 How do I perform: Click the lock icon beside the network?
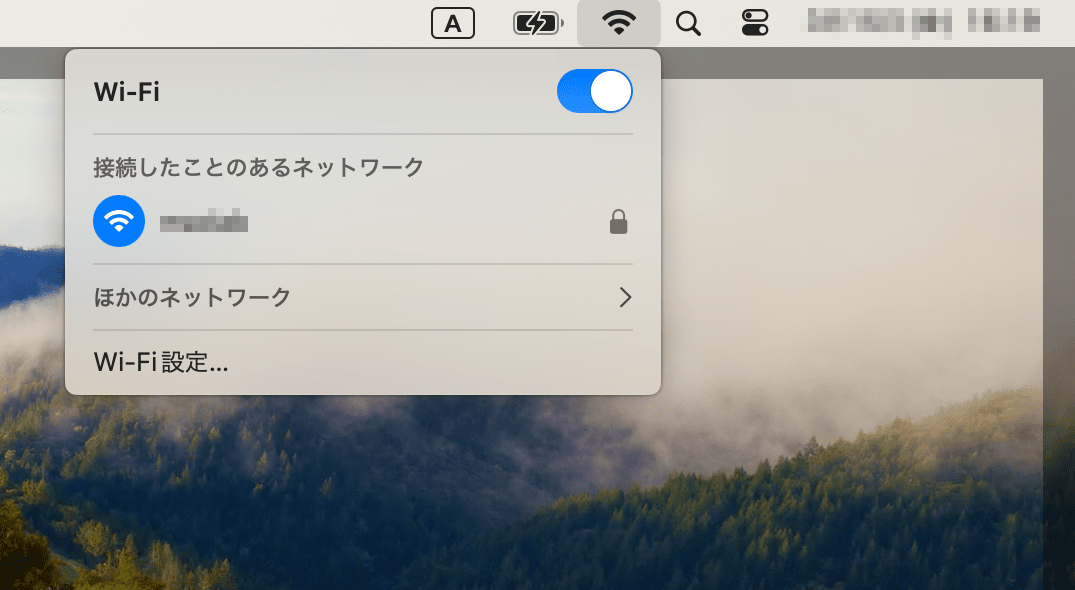click(618, 221)
